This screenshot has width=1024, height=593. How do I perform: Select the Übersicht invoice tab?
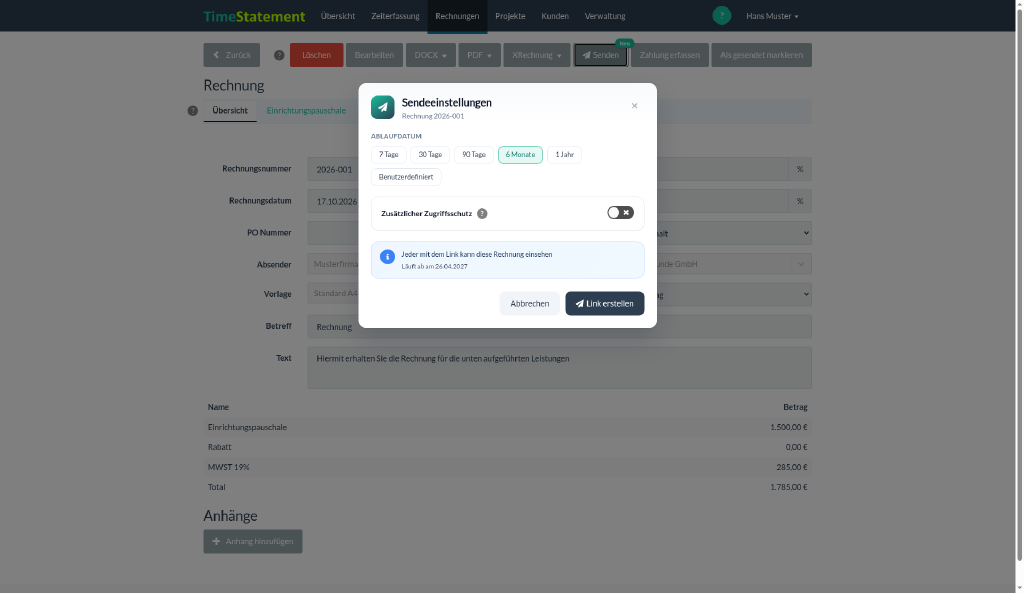click(x=230, y=110)
